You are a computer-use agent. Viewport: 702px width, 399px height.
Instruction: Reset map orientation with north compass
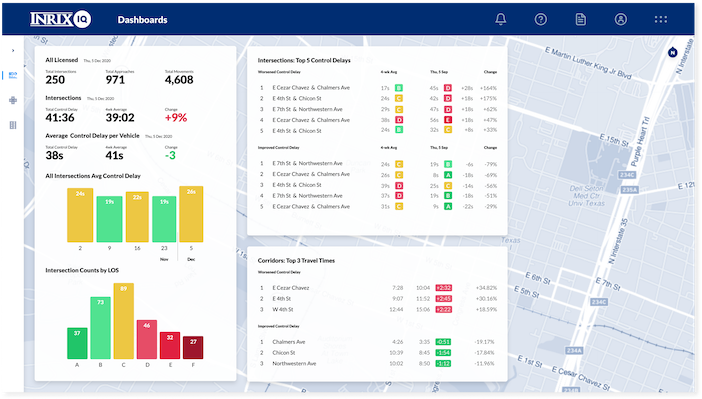[672, 52]
